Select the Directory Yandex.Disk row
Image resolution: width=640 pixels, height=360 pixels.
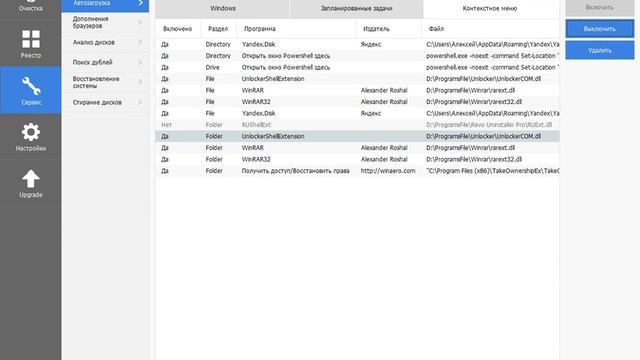coord(358,44)
